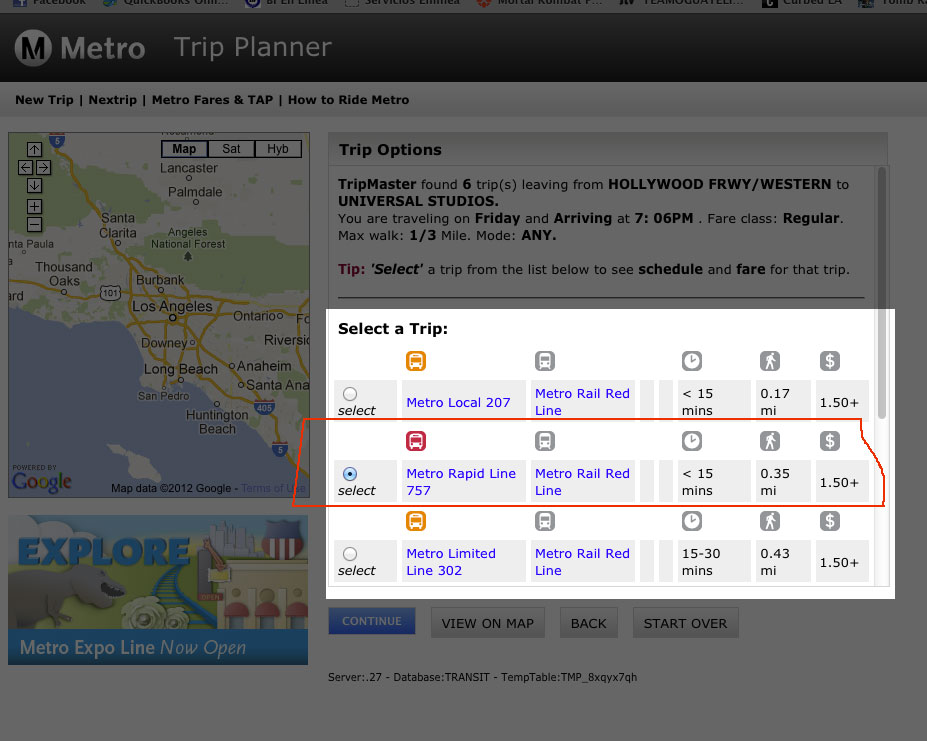This screenshot has height=741, width=927.
Task: Click dollar fare icon in Limited 302 trip
Action: [x=829, y=521]
